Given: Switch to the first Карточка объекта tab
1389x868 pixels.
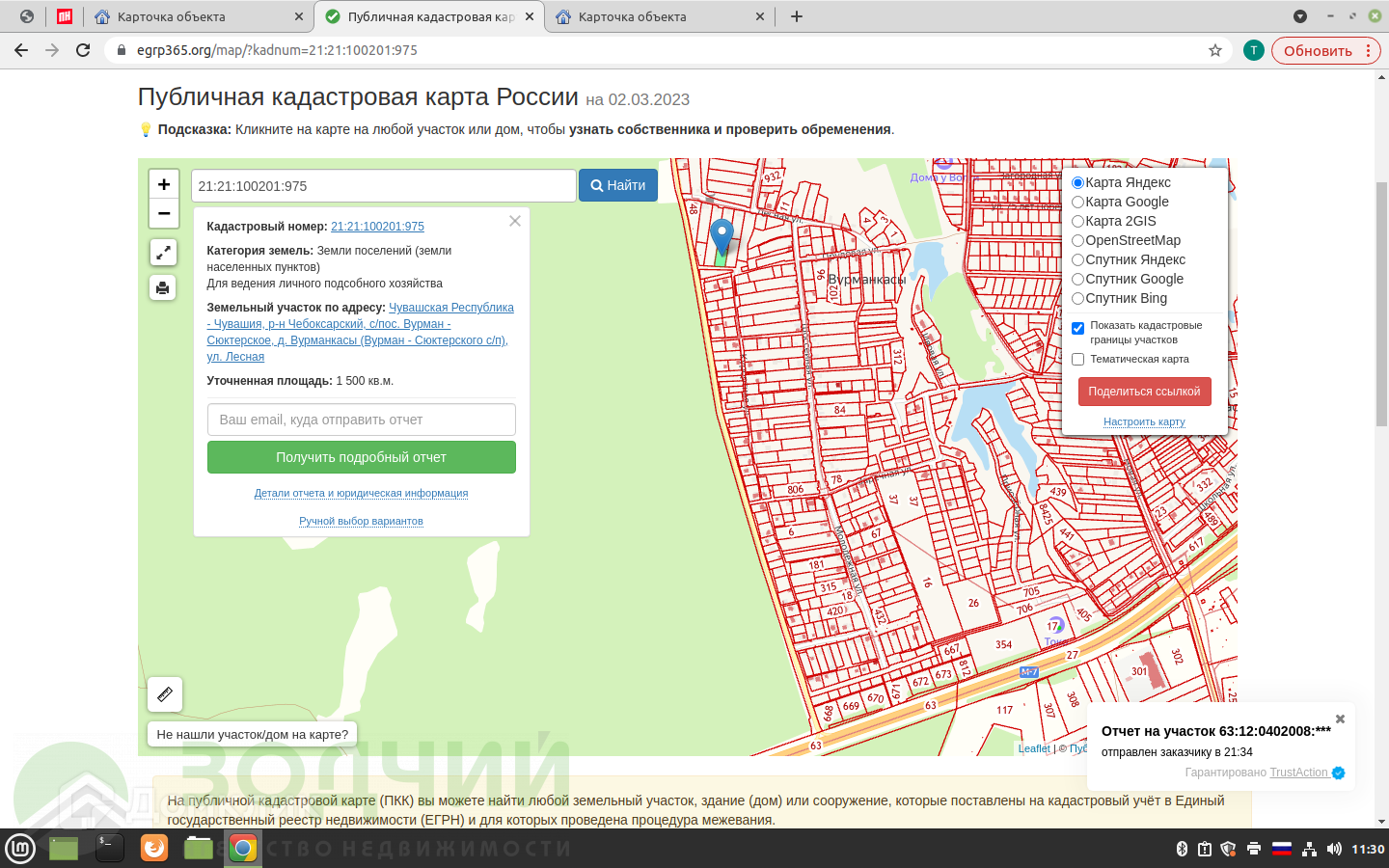Looking at the screenshot, I should coord(193,16).
